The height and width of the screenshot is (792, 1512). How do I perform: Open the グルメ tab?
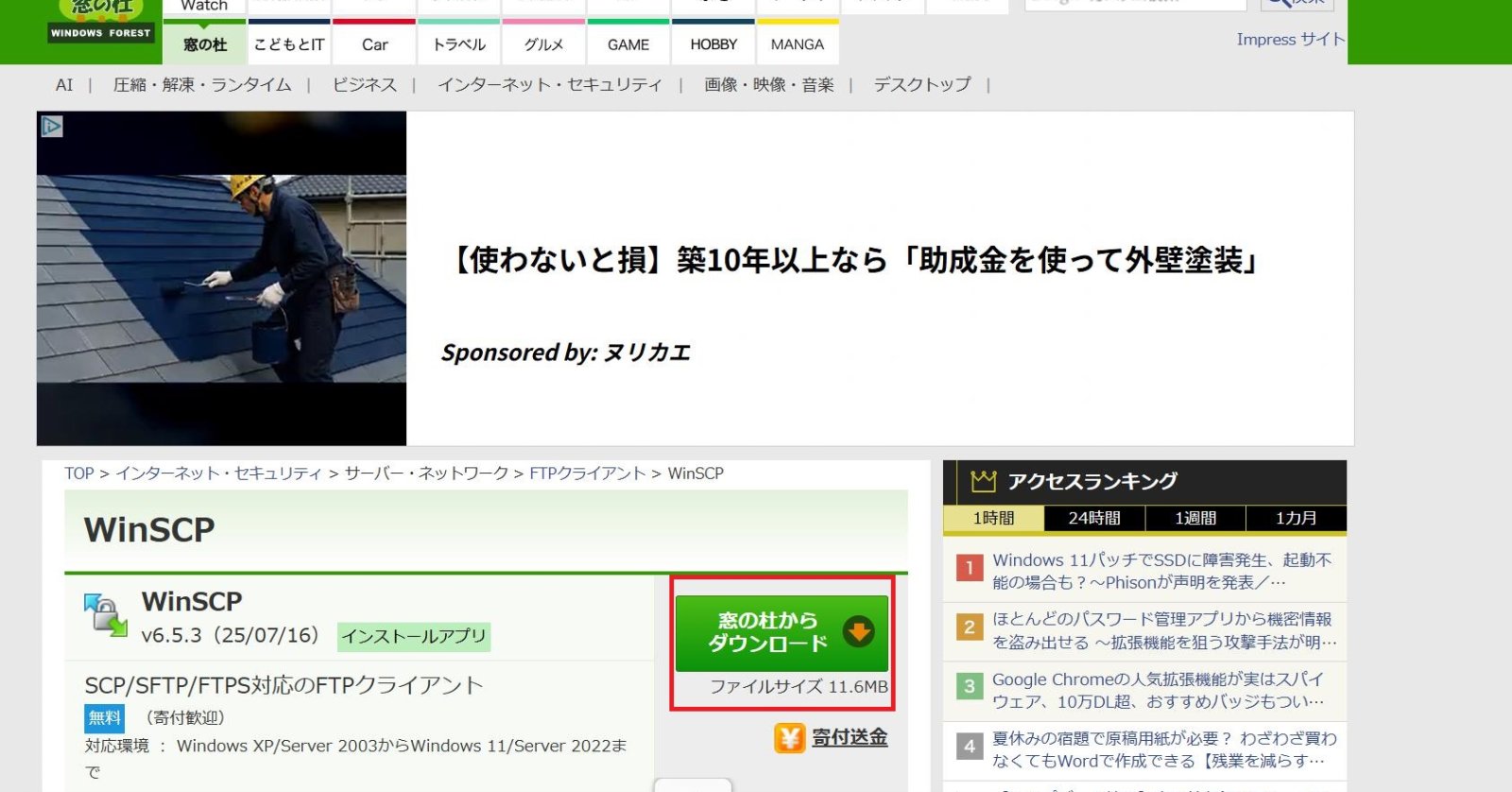[x=543, y=44]
